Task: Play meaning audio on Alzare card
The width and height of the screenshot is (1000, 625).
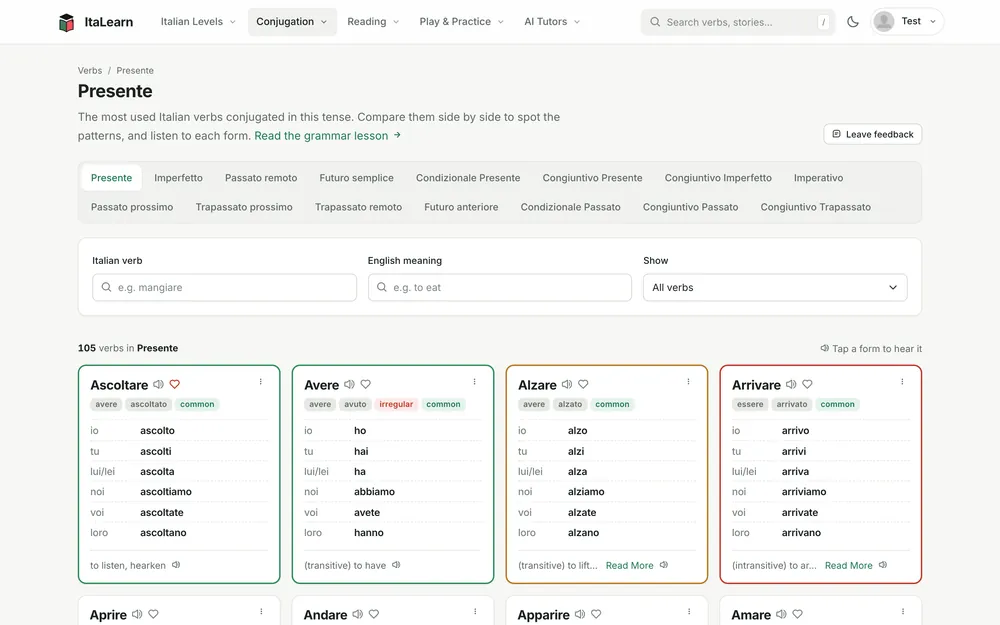Action: click(x=664, y=565)
